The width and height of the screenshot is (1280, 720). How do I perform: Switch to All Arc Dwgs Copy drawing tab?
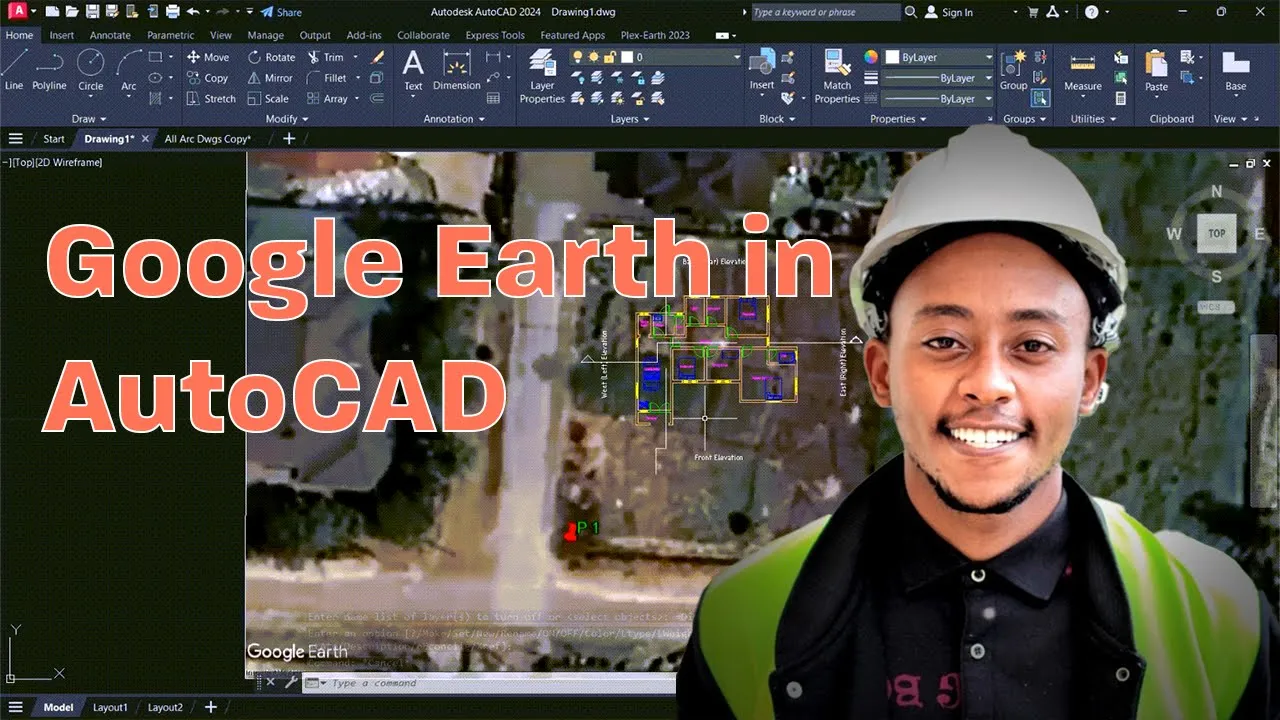[x=208, y=139]
